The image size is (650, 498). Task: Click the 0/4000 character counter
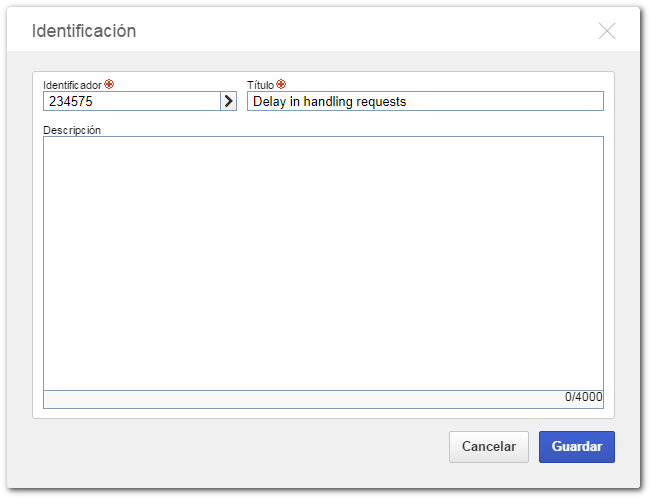pos(583,397)
